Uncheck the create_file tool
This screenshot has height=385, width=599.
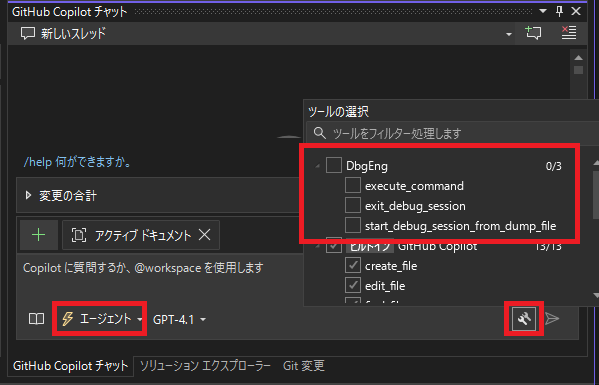pos(353,265)
